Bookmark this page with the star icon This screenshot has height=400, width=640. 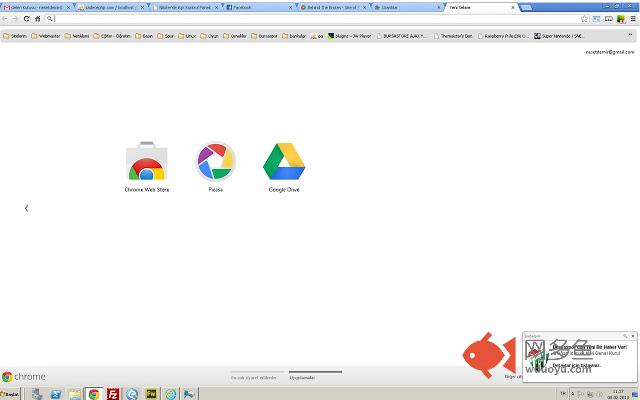click(584, 19)
